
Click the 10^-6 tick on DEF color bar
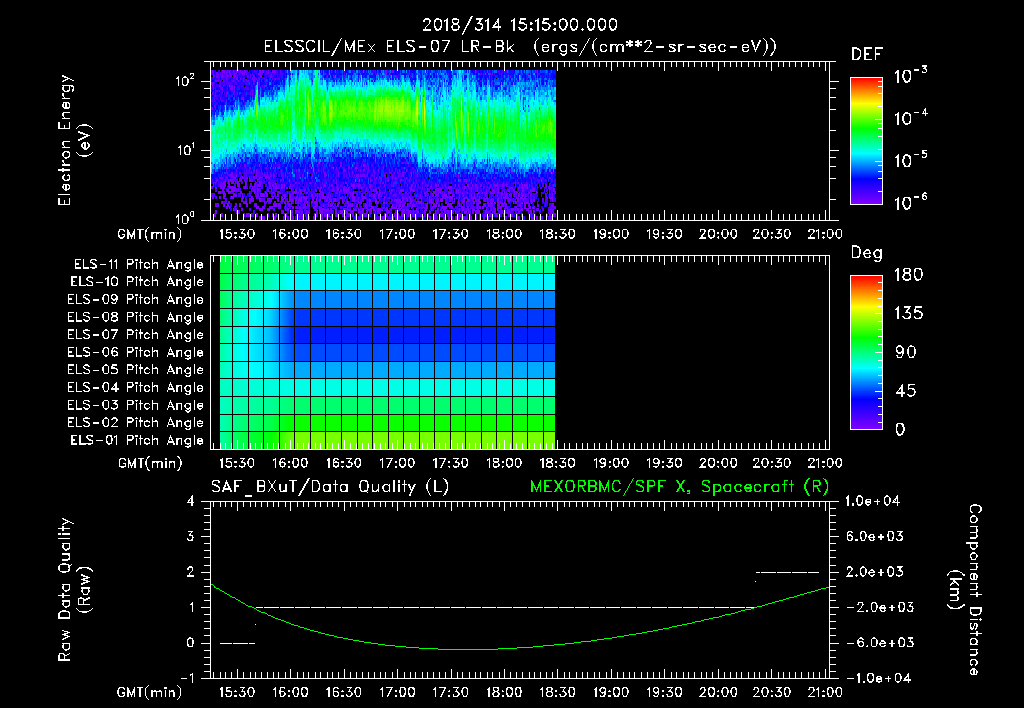pyautogui.click(x=910, y=202)
